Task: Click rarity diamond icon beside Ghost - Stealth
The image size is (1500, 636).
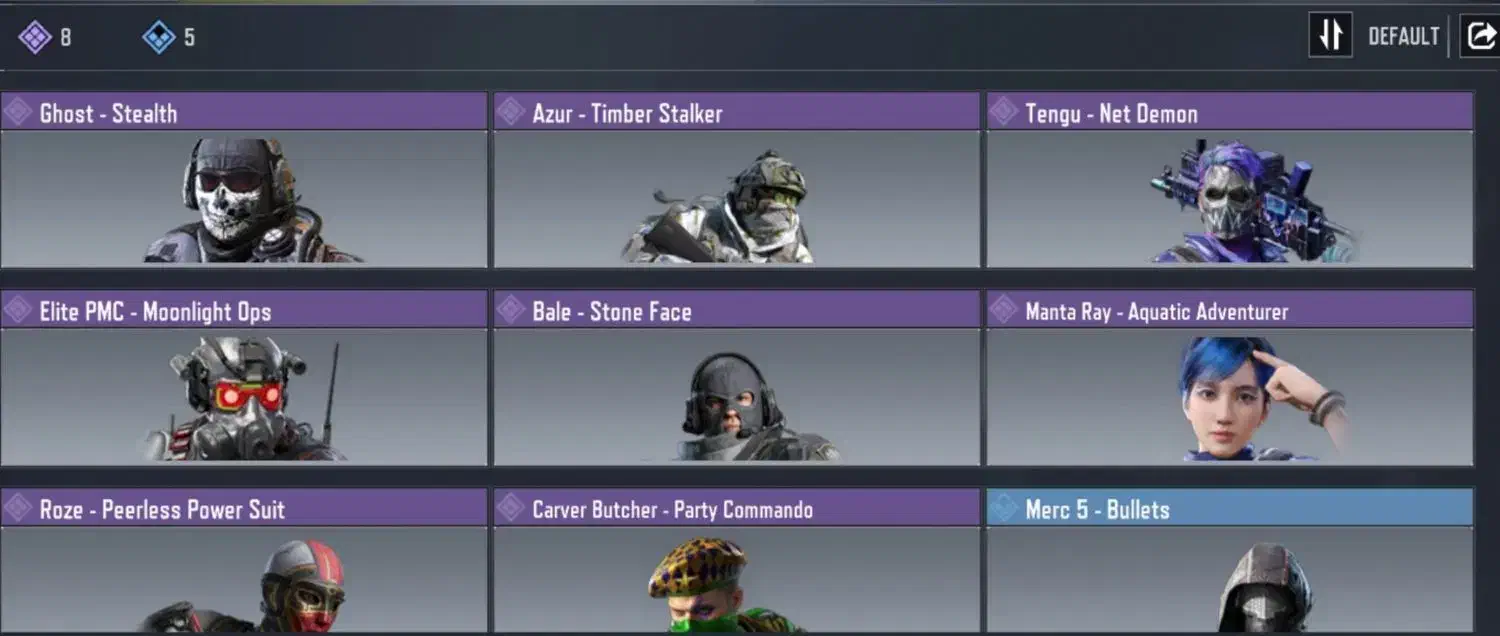Action: (17, 112)
